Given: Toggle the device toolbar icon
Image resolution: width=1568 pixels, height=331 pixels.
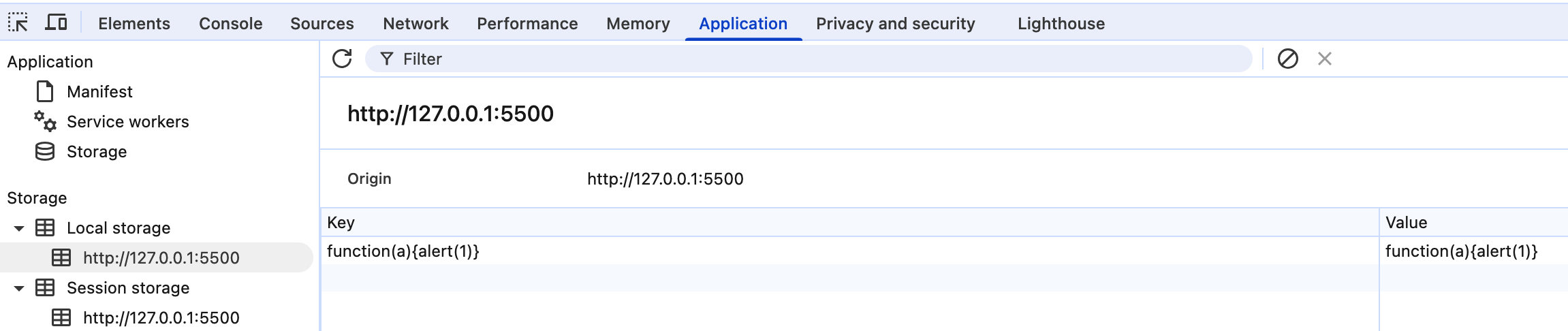Looking at the screenshot, I should pos(56,23).
